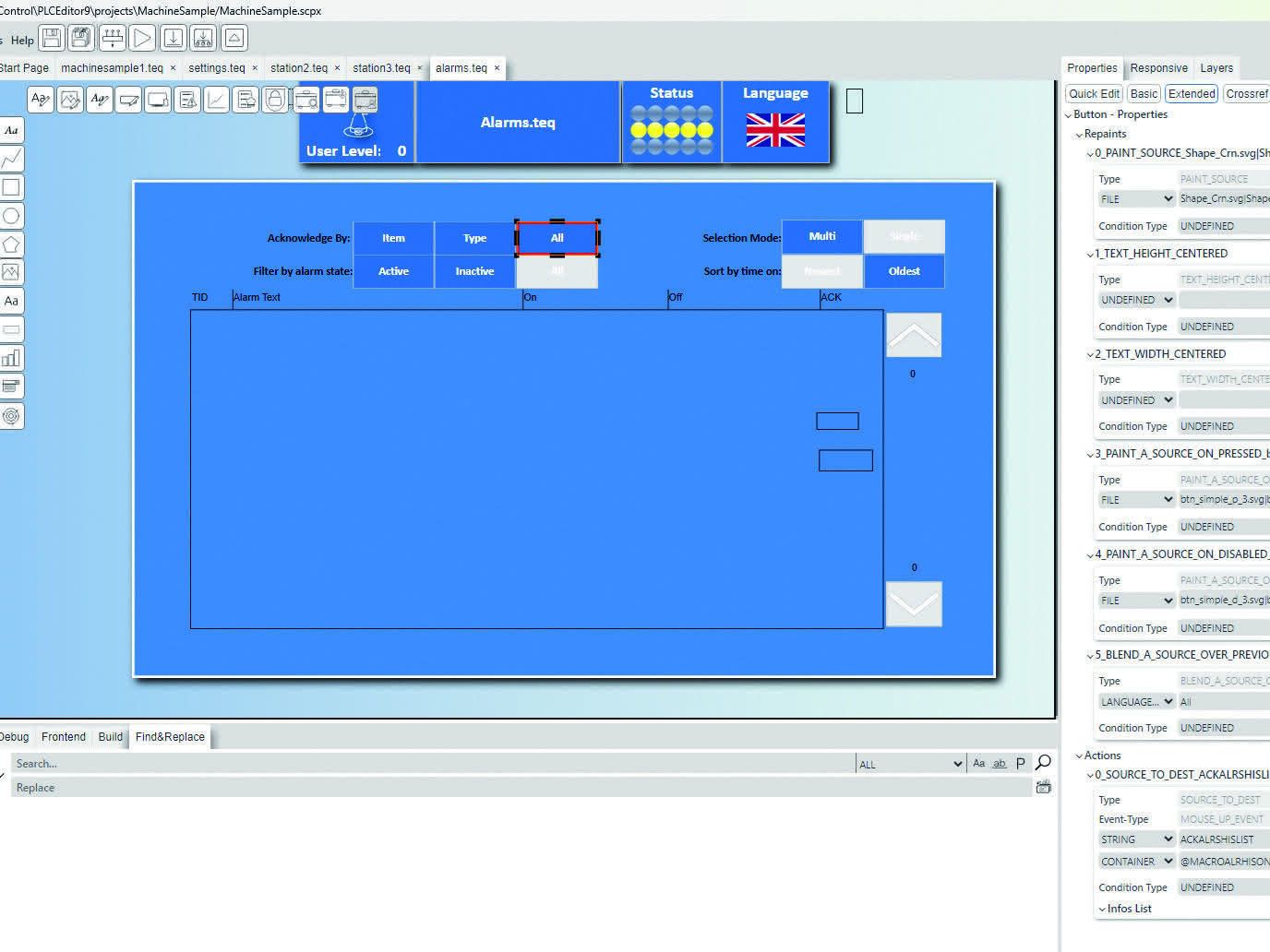Click the alarm list warning icon

pyautogui.click(x=187, y=100)
